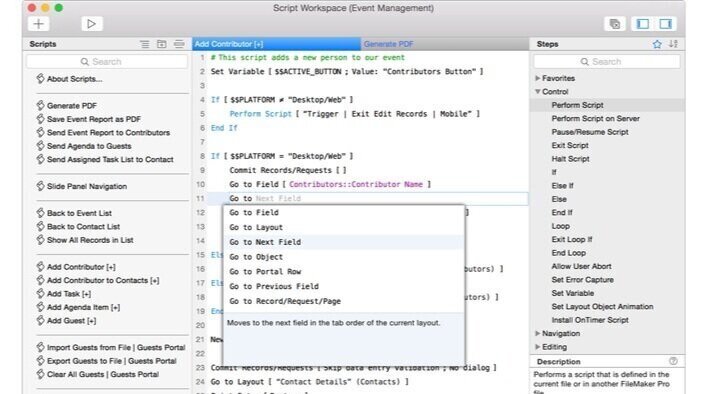Click the list view icon in Scripts header
702x394 pixels.
(145, 44)
